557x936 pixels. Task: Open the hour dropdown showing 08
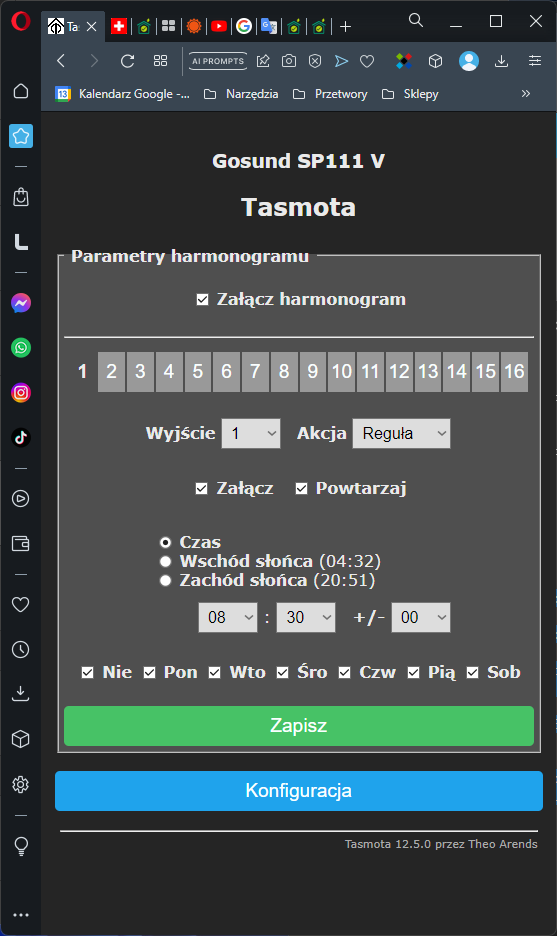(227, 617)
